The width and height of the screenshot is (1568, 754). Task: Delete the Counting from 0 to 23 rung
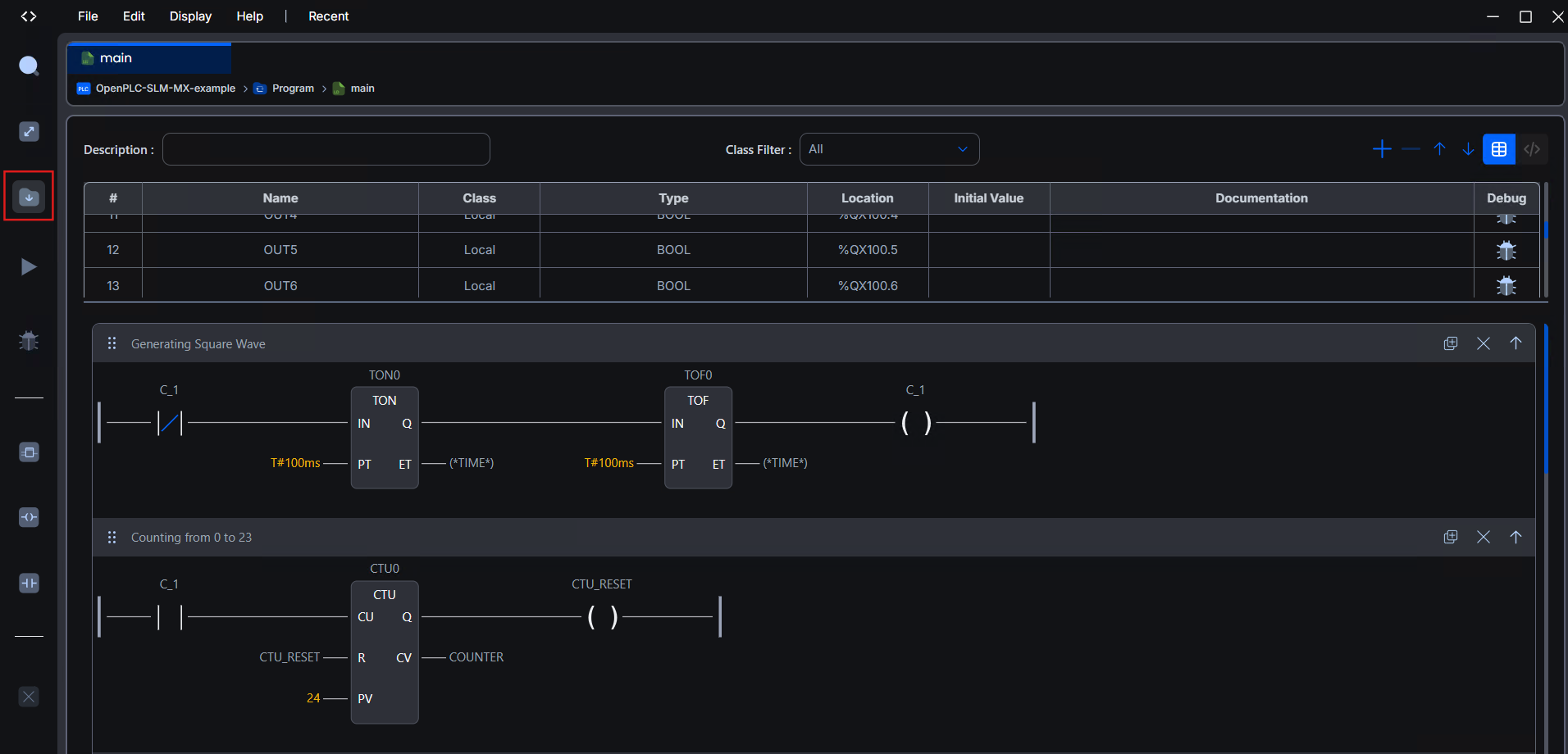1484,537
